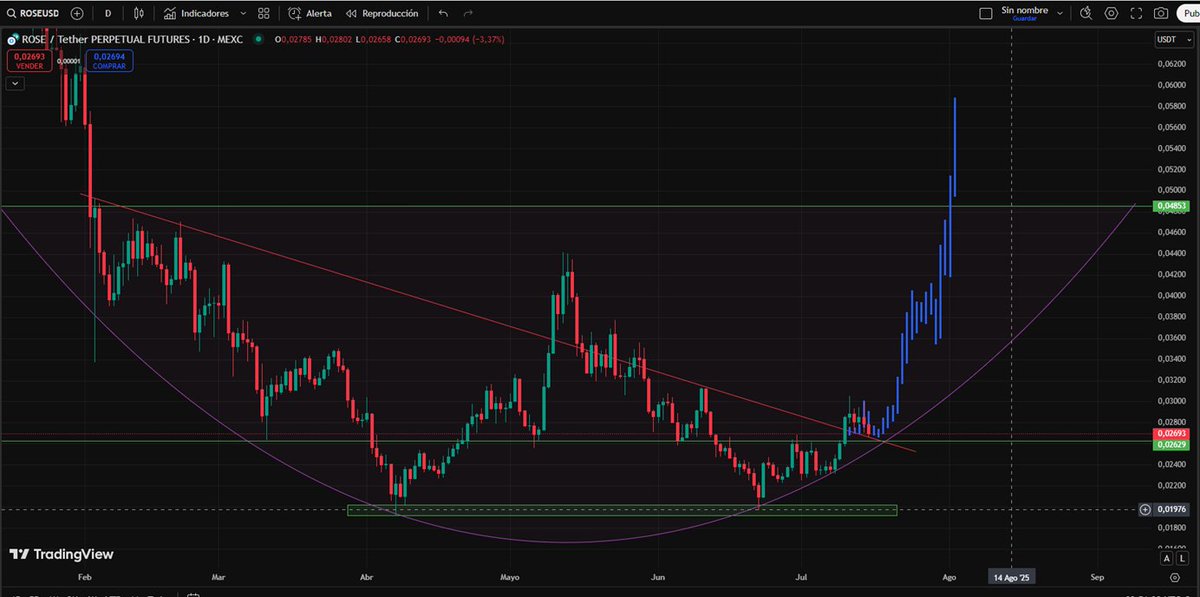1200x597 pixels.
Task: Click the TradingView logo
Action: click(61, 554)
